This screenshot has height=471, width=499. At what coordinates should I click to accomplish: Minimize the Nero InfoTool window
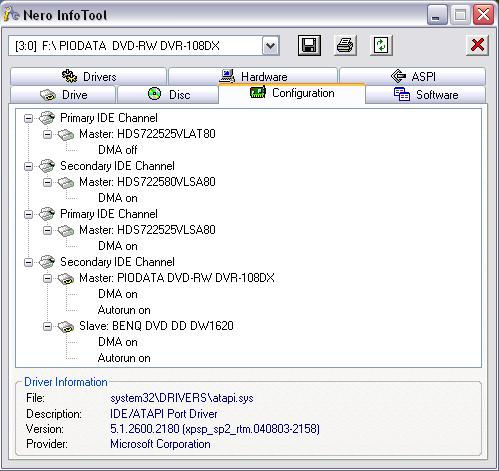point(436,15)
